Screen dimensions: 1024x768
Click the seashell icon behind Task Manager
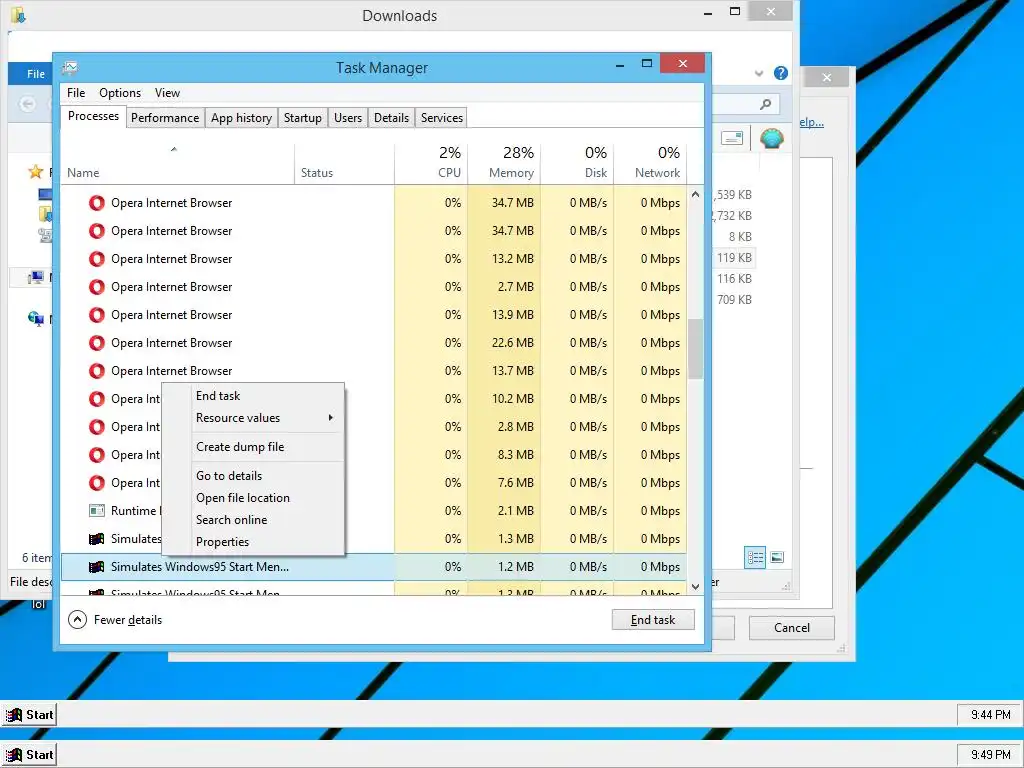coord(771,138)
